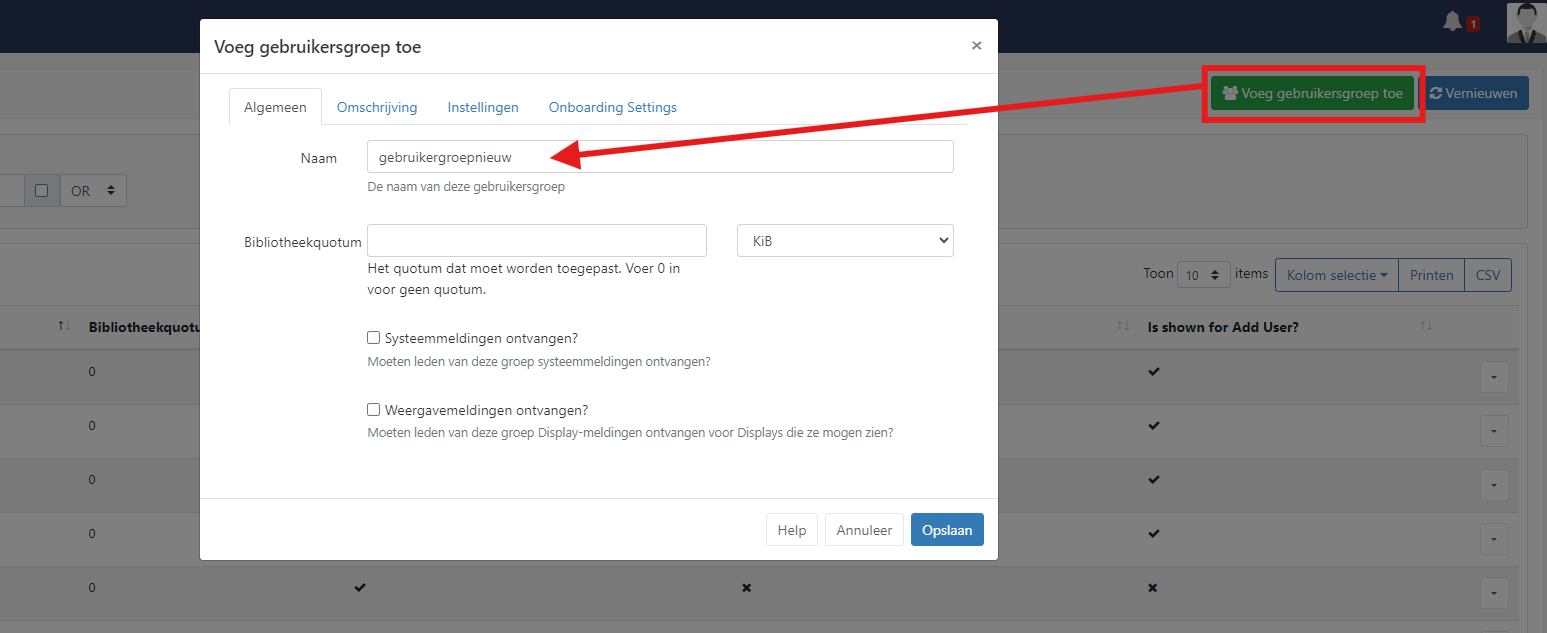The width and height of the screenshot is (1547, 633).
Task: Open the OR filter logic selector
Action: [x=93, y=191]
